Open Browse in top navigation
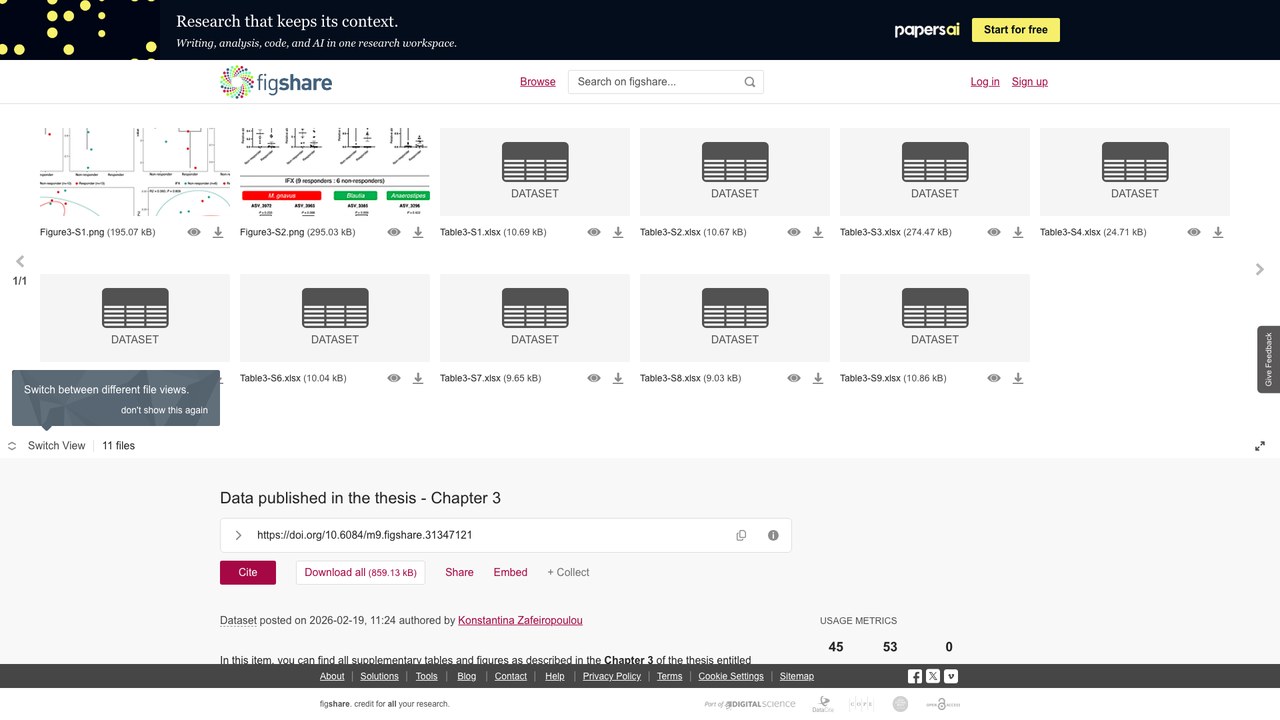 (537, 82)
